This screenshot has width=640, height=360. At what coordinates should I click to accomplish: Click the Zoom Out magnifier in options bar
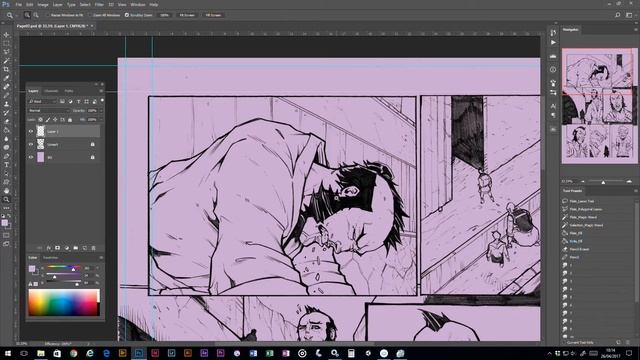[x=36, y=15]
